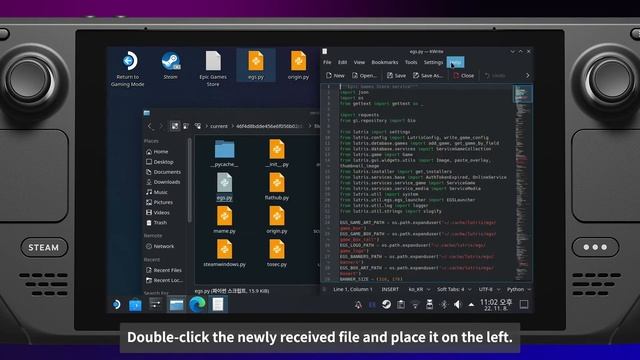Open Steam tray icon
Viewport: 640px width, 360px height.
pyautogui.click(x=386, y=304)
